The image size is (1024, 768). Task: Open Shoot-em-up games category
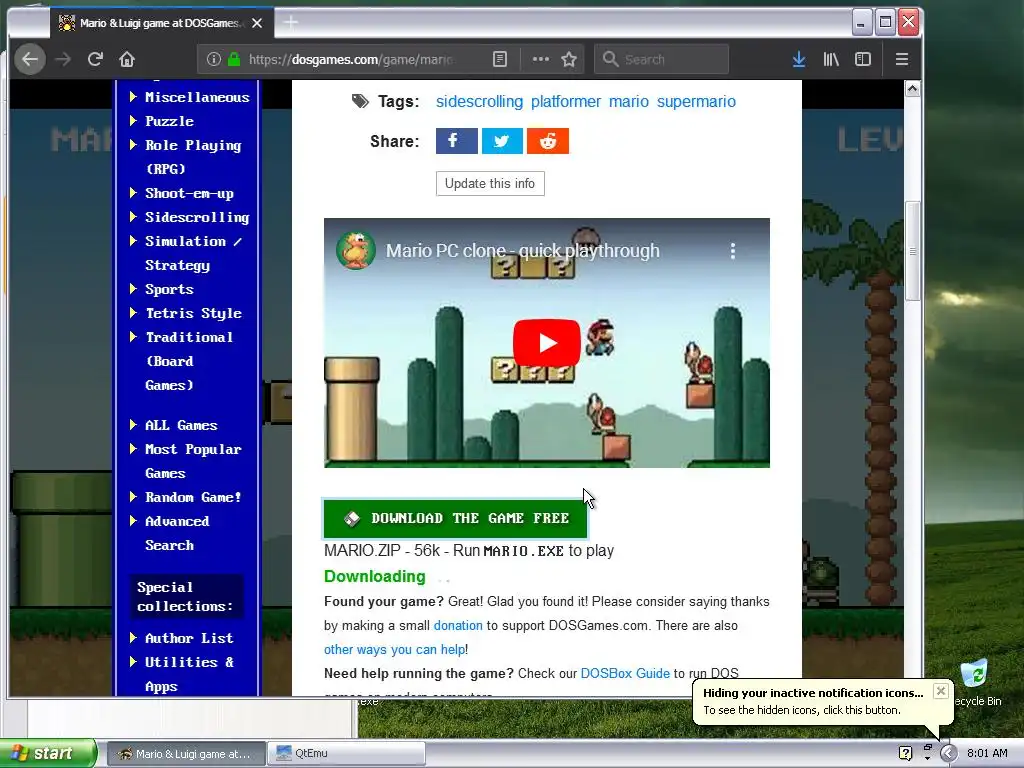pyautogui.click(x=189, y=193)
